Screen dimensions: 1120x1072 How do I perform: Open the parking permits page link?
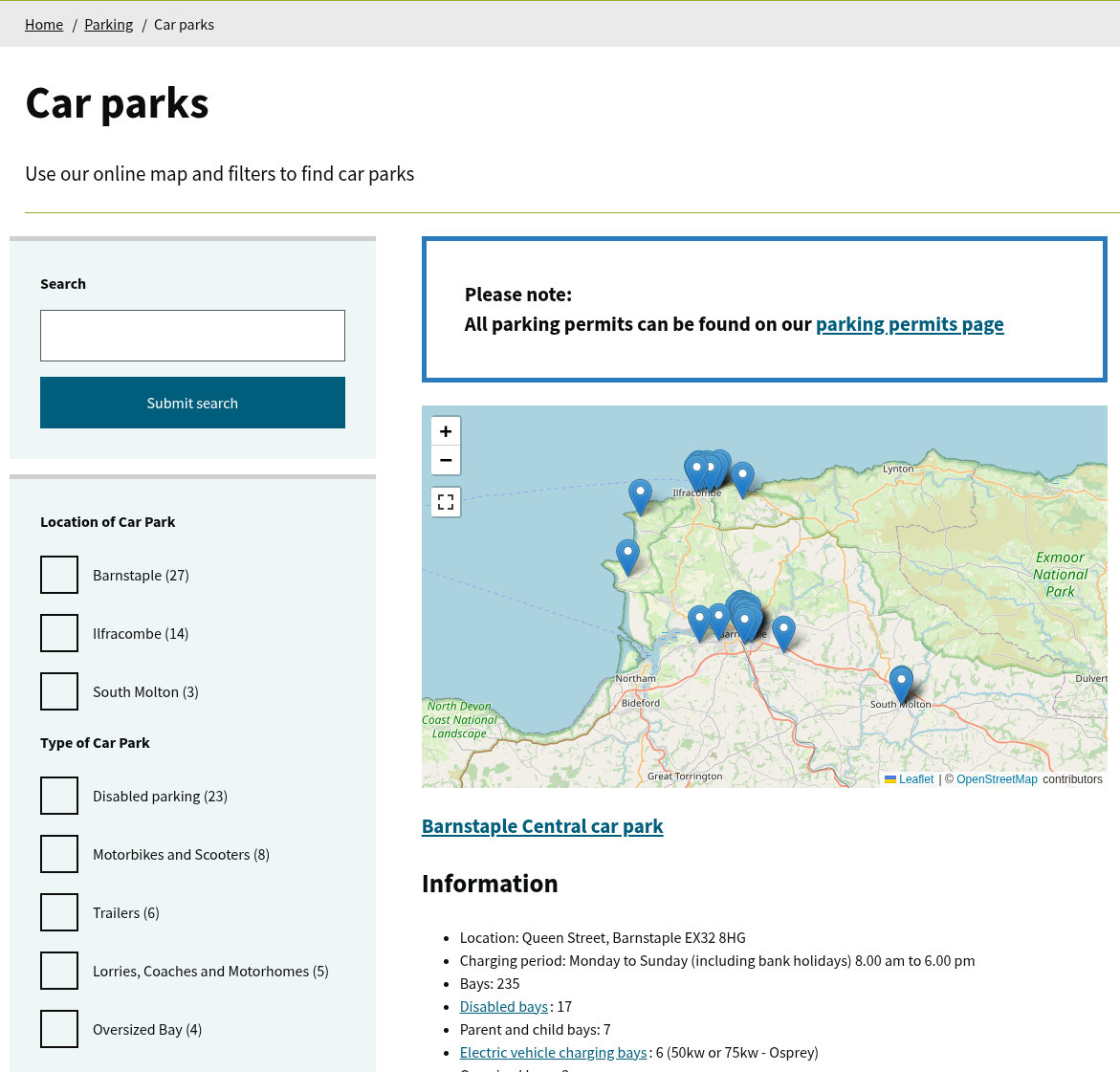(x=910, y=323)
